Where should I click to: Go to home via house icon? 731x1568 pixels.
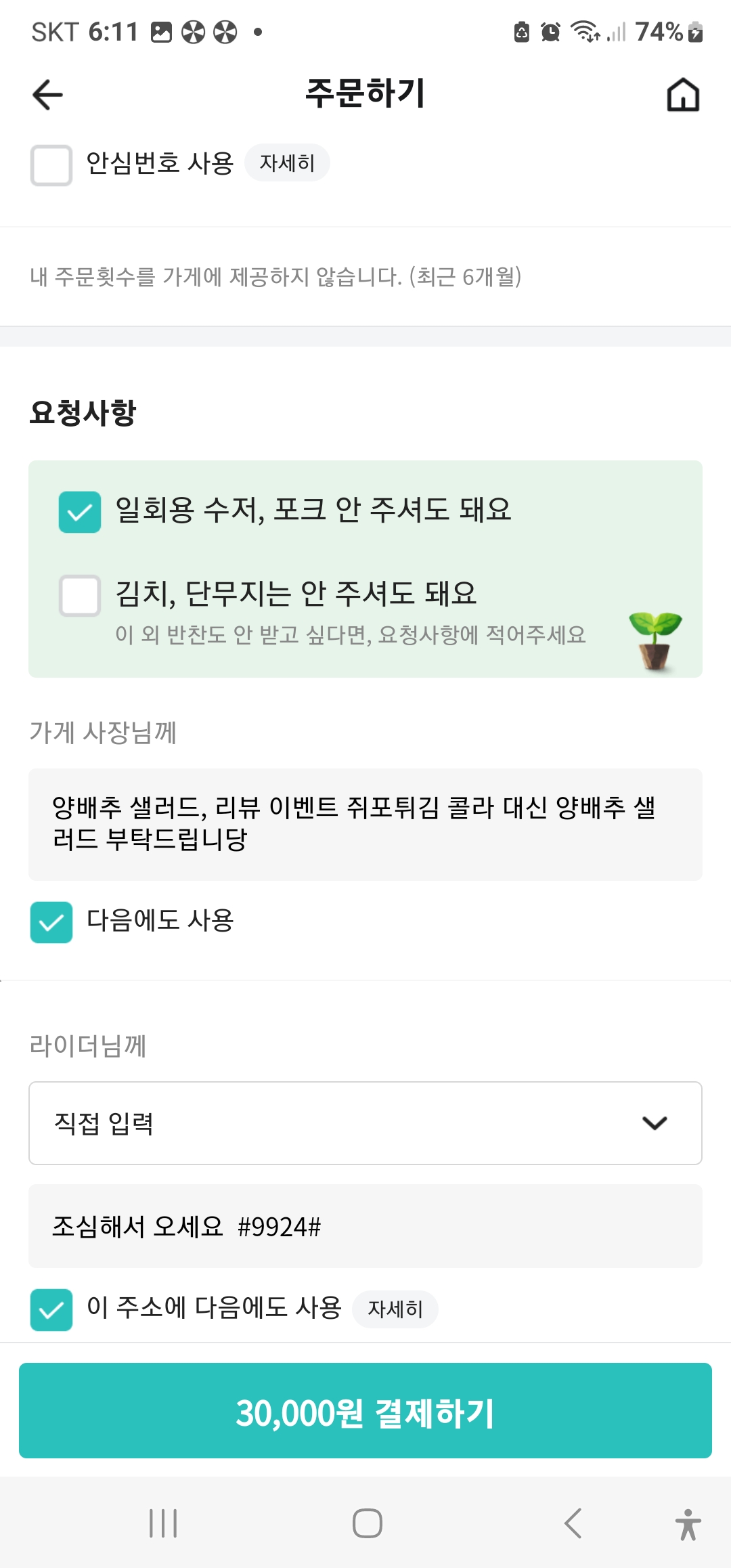point(683,95)
